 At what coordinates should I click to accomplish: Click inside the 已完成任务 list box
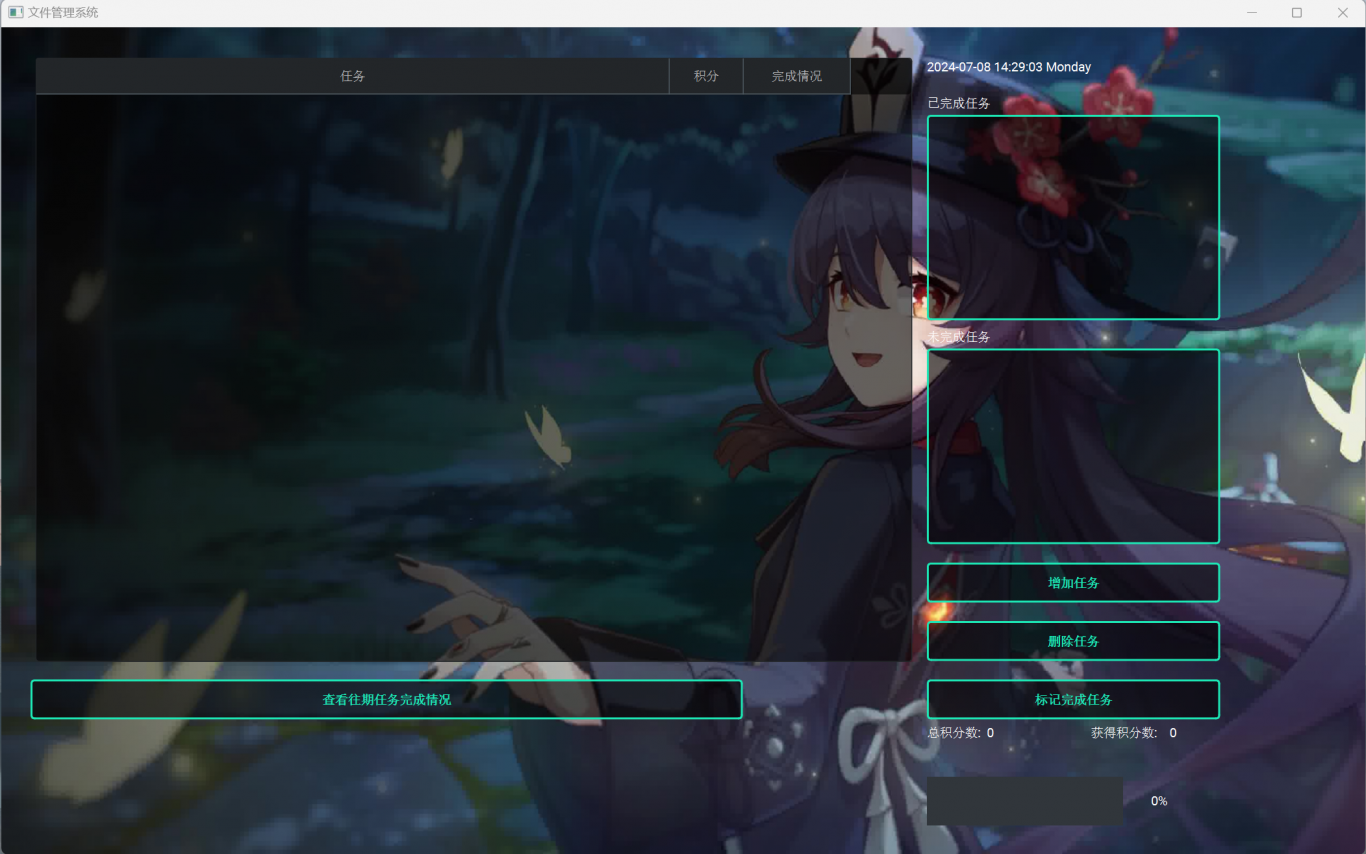click(x=1073, y=217)
